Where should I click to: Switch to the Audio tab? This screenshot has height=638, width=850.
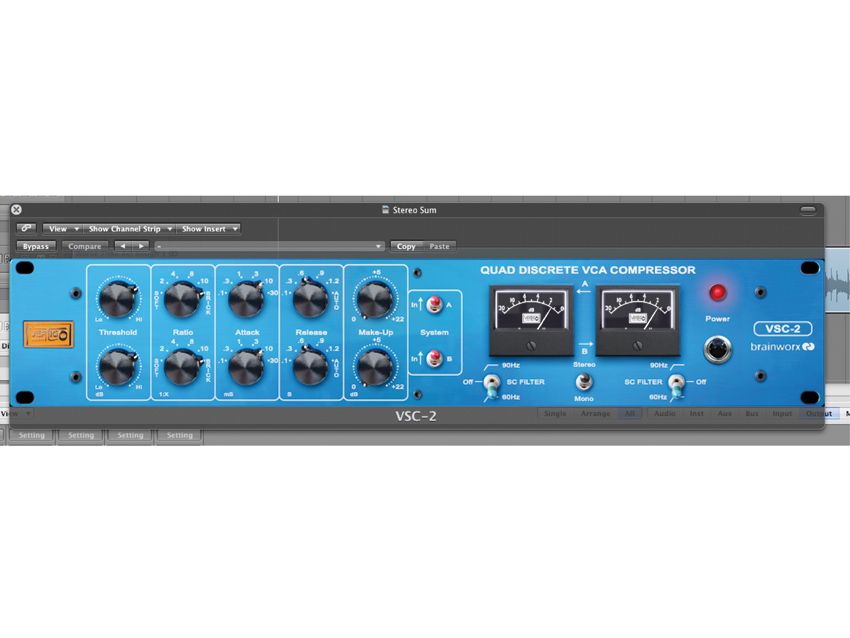pyautogui.click(x=663, y=412)
